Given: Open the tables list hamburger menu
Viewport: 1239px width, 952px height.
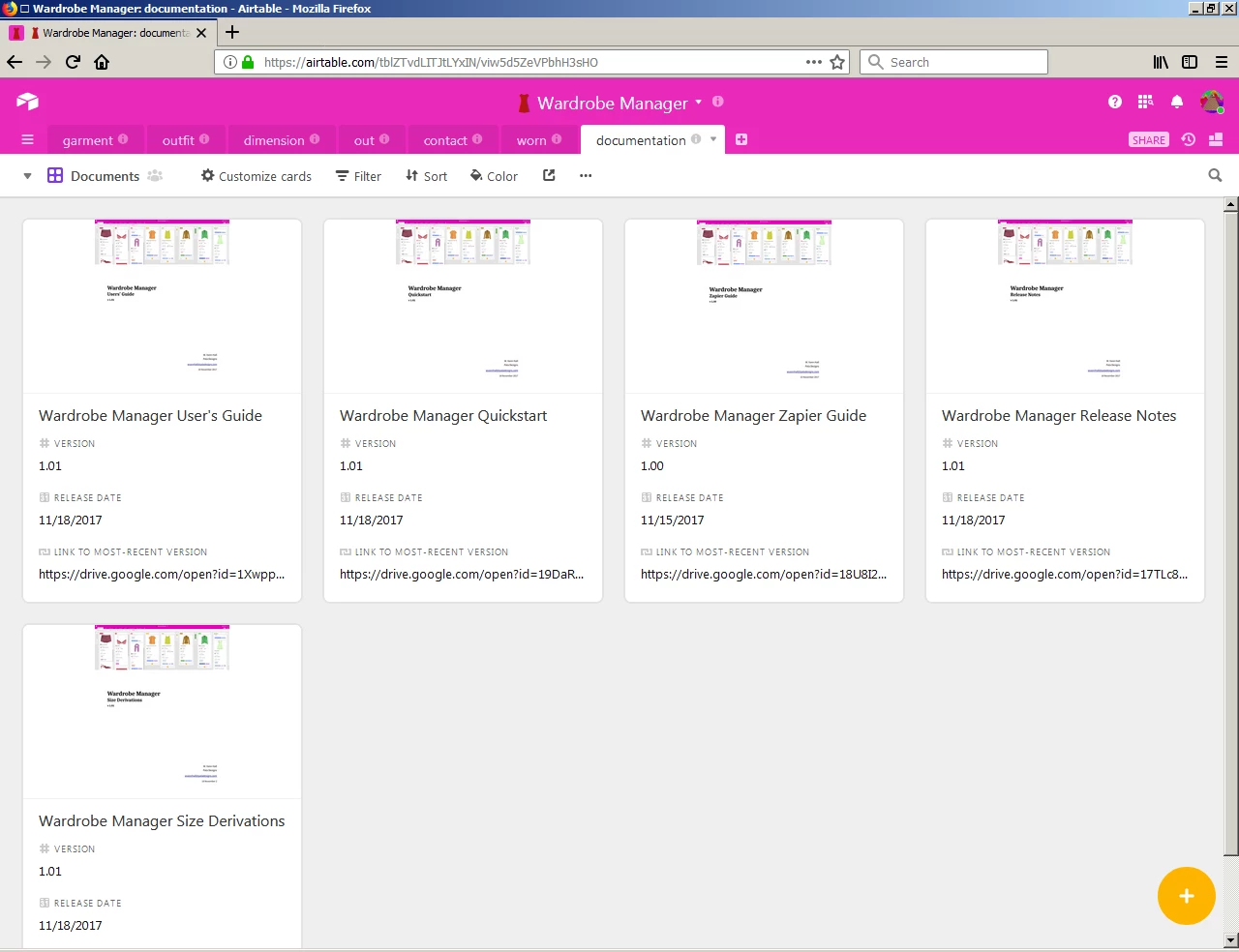Looking at the screenshot, I should click(27, 140).
